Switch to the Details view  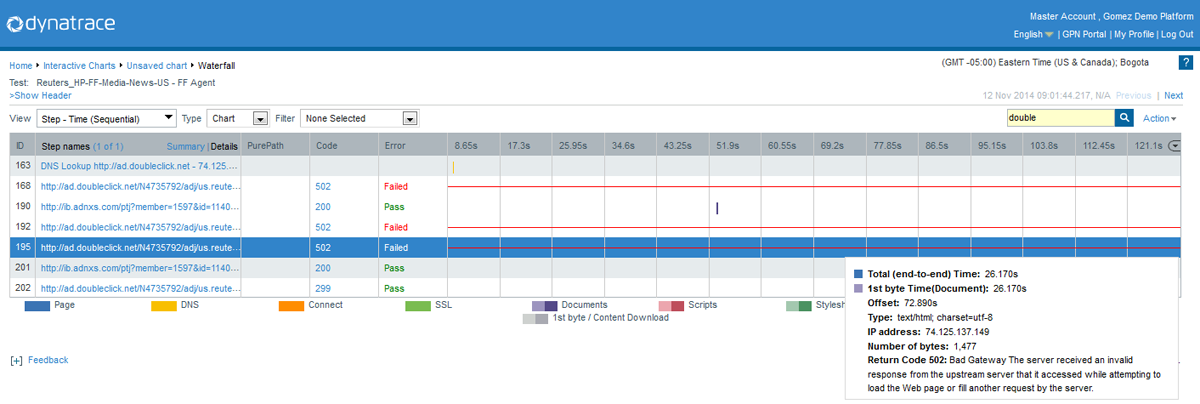[x=224, y=146]
